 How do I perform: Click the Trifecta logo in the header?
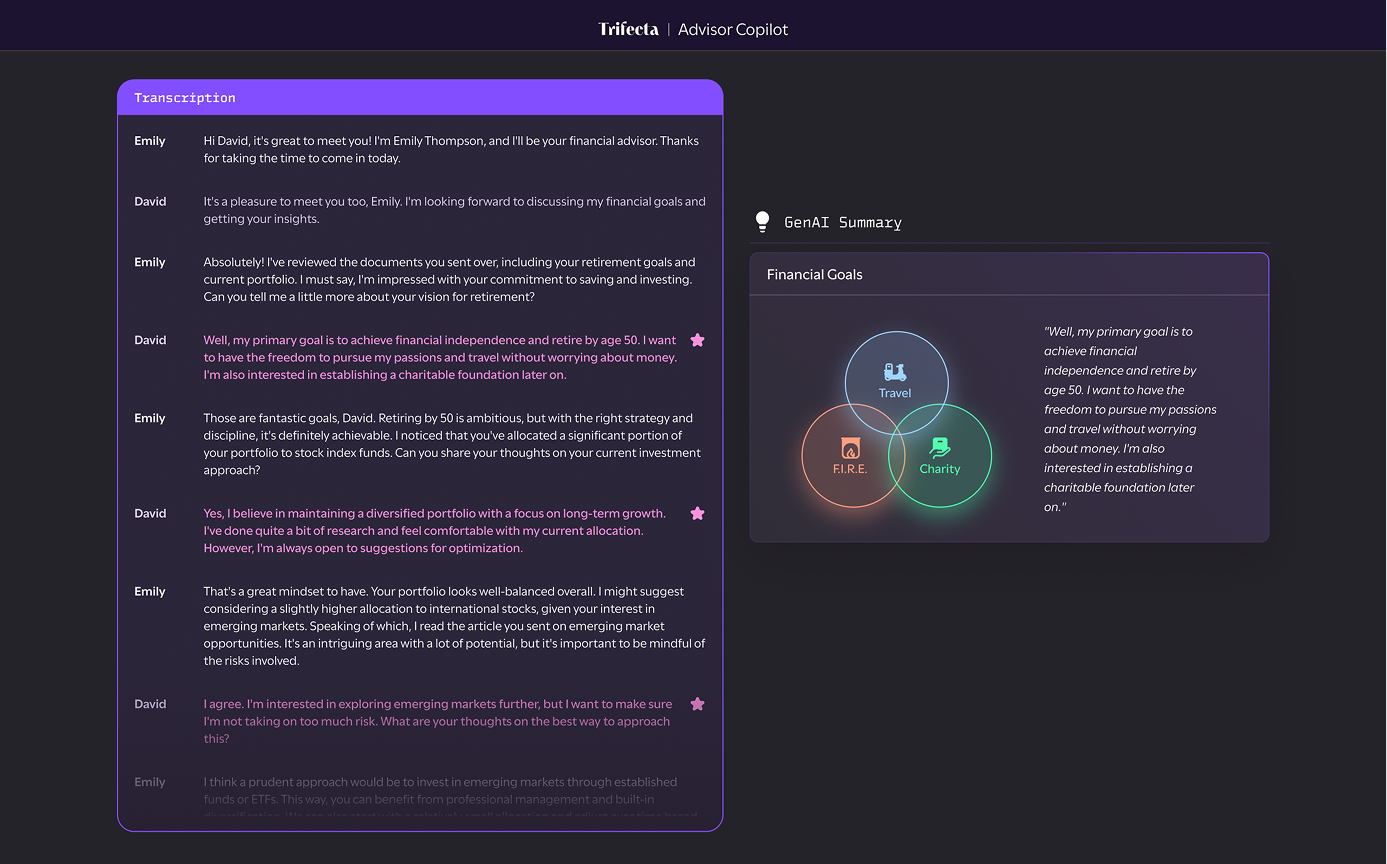click(628, 29)
